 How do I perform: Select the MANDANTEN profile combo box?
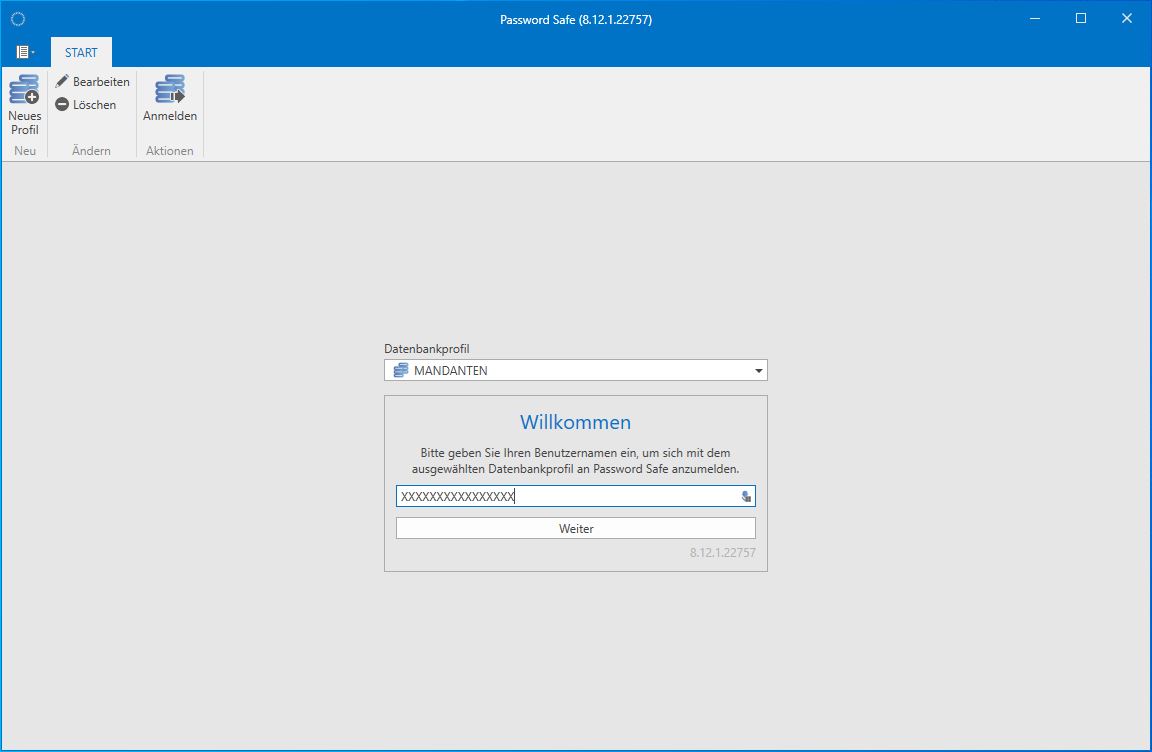coord(575,371)
